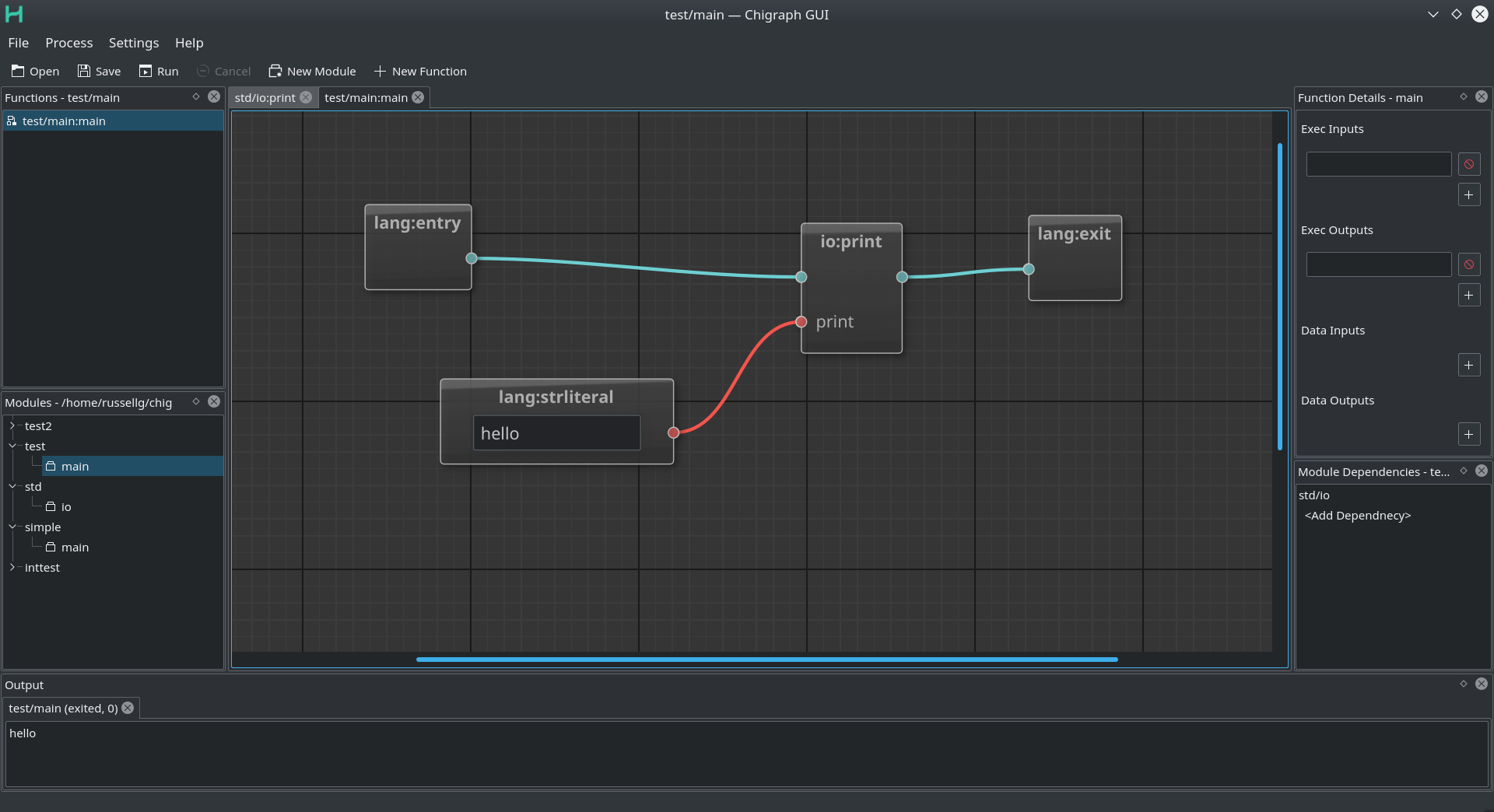Run the test/main module
Image resolution: width=1494 pixels, height=812 pixels.
pyautogui.click(x=159, y=71)
